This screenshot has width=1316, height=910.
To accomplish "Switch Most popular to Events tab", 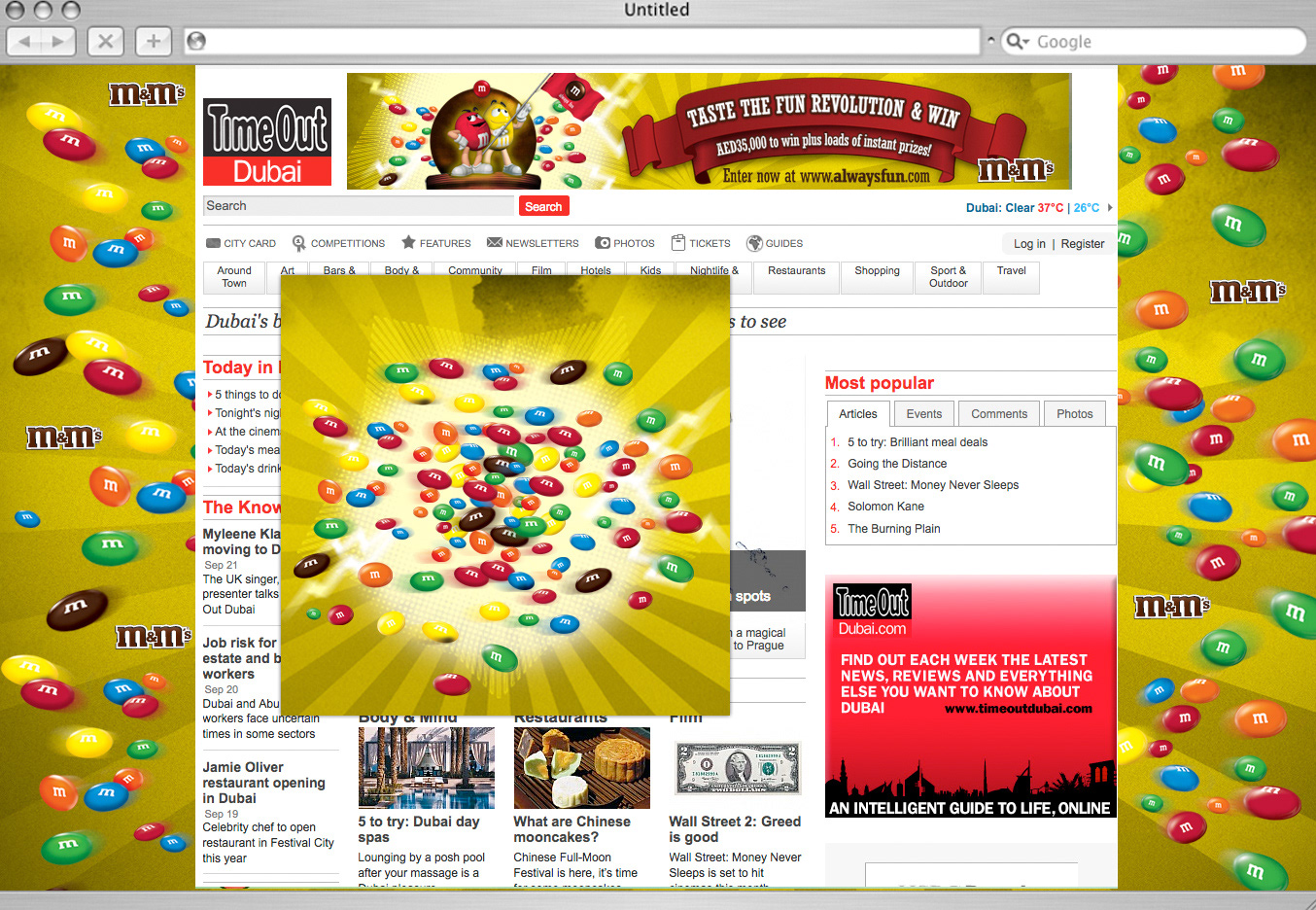I will pos(923,414).
